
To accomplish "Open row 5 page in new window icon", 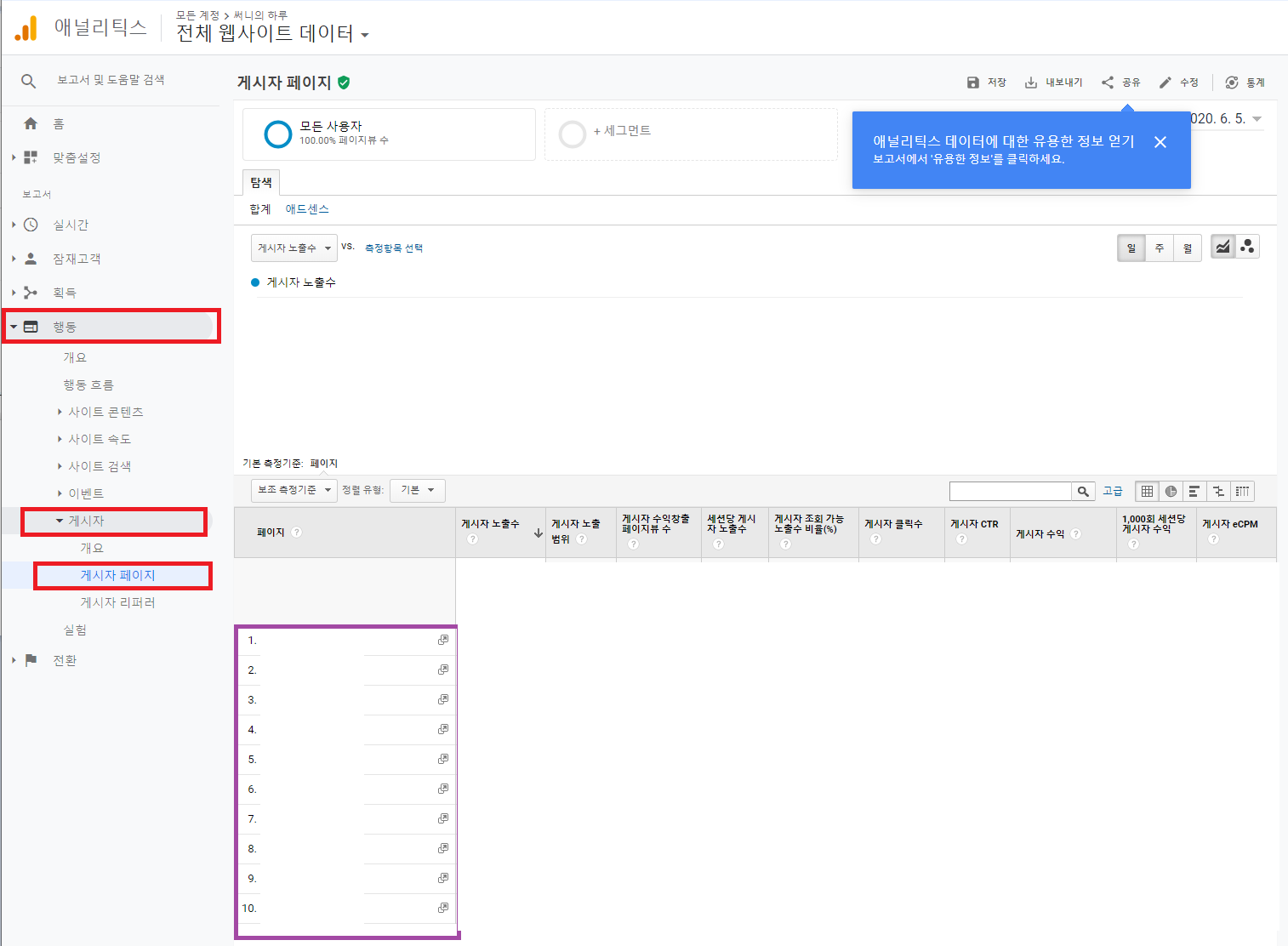I will (443, 759).
